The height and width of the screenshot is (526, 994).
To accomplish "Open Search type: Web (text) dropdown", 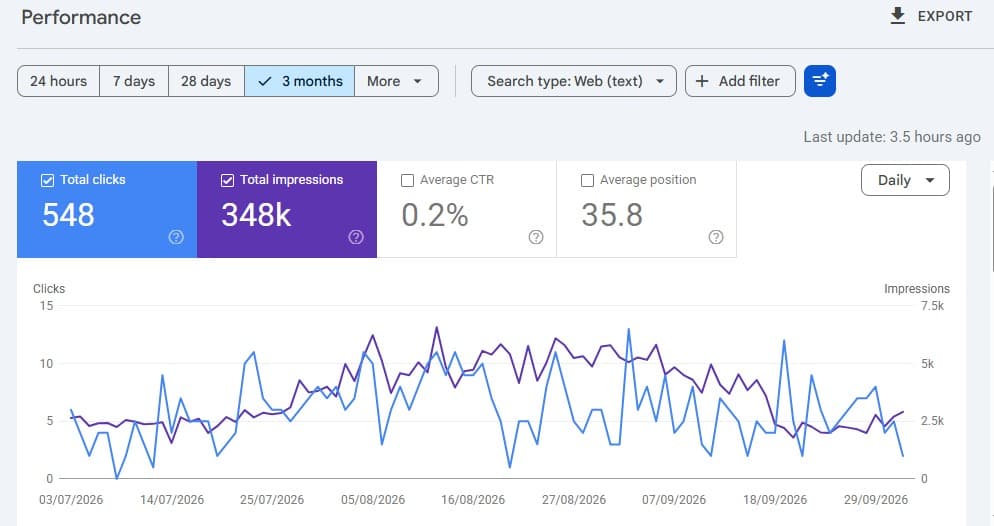I will [x=574, y=81].
